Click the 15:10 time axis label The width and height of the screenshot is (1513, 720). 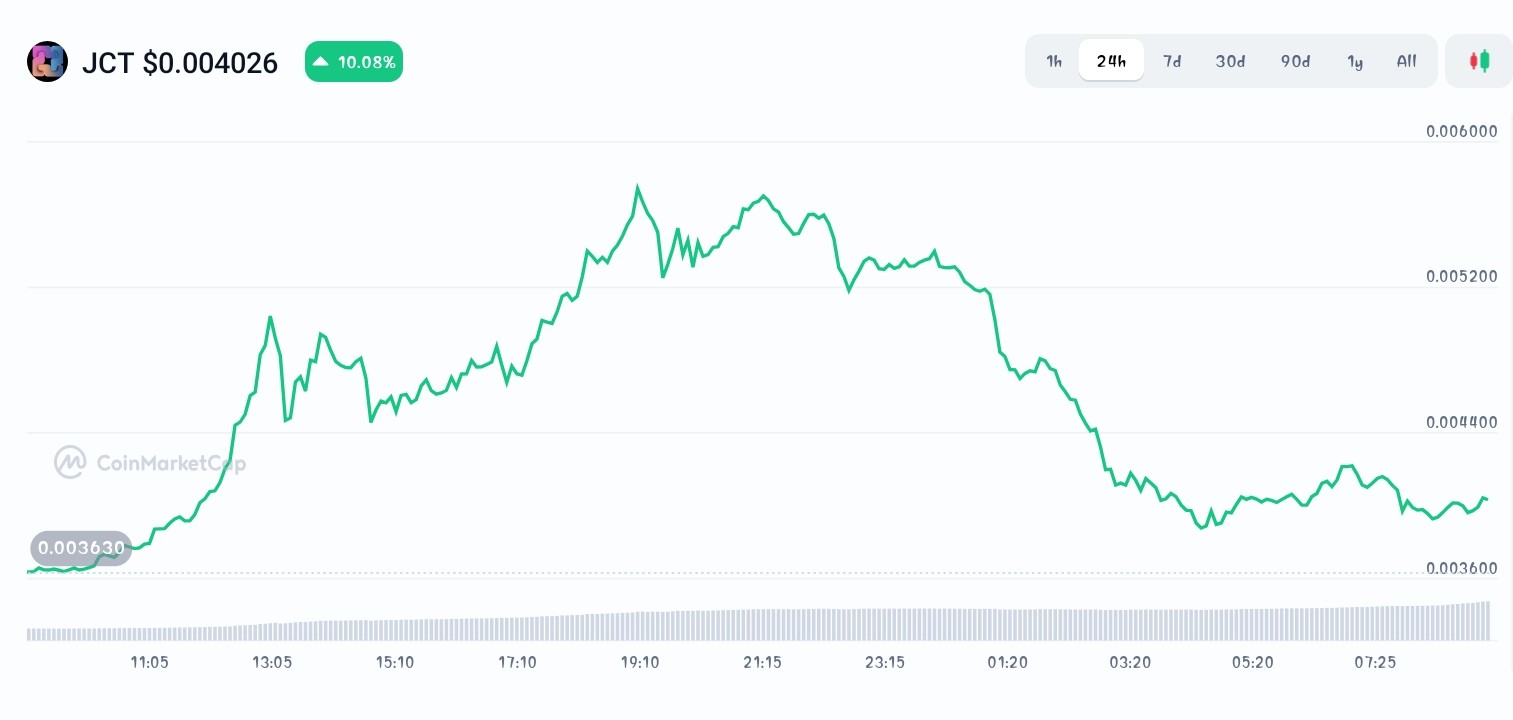395,662
